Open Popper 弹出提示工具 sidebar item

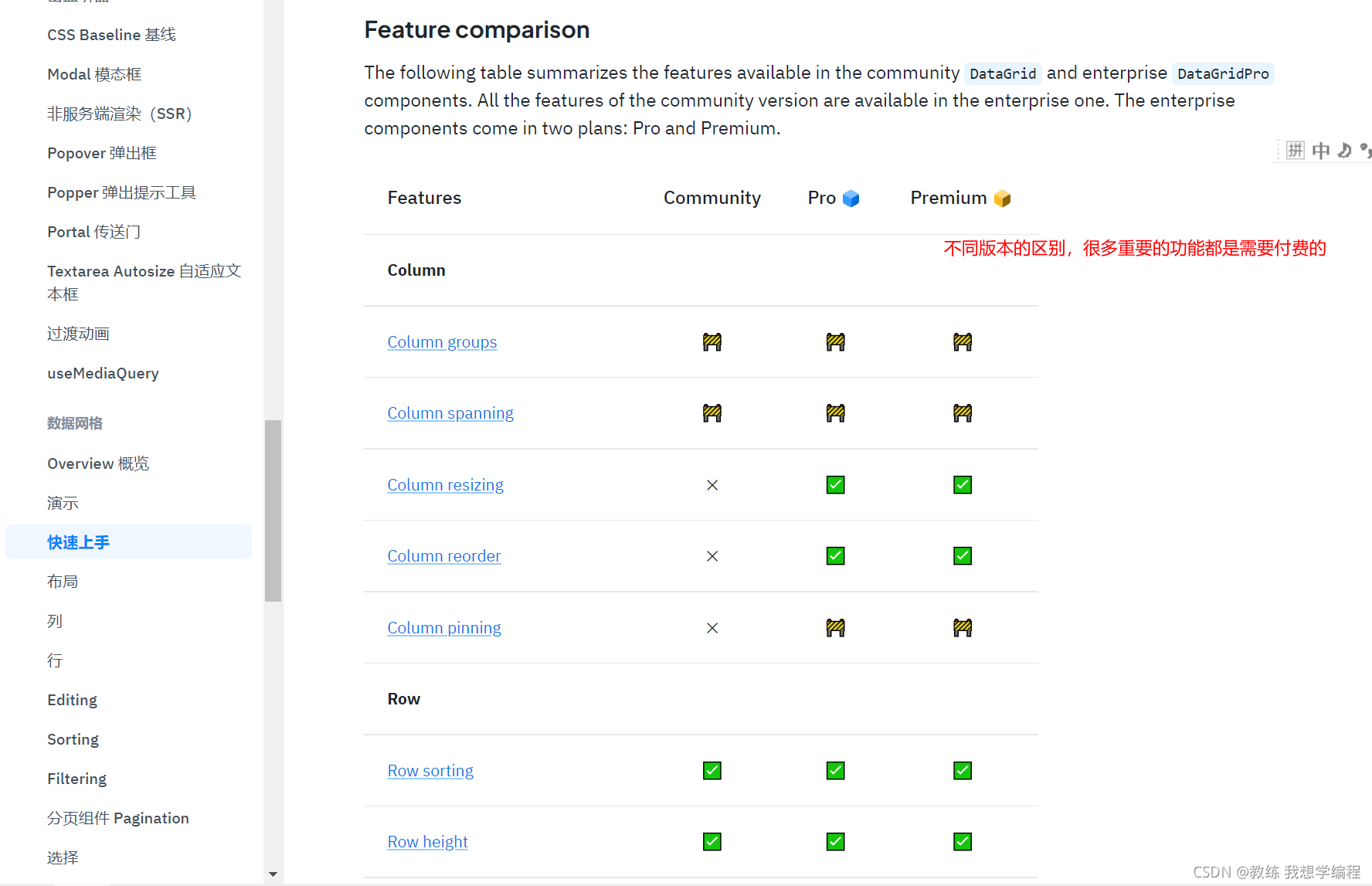[x=121, y=192]
